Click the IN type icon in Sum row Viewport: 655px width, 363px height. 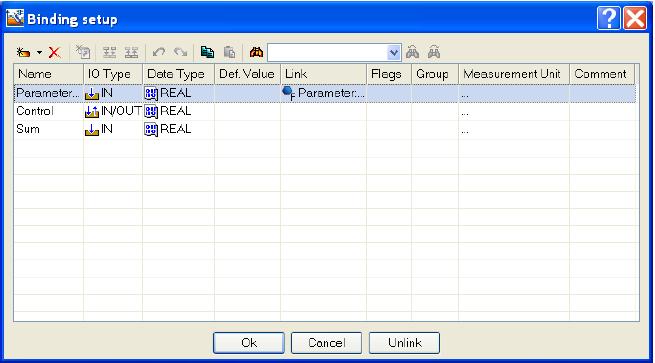tap(91, 129)
